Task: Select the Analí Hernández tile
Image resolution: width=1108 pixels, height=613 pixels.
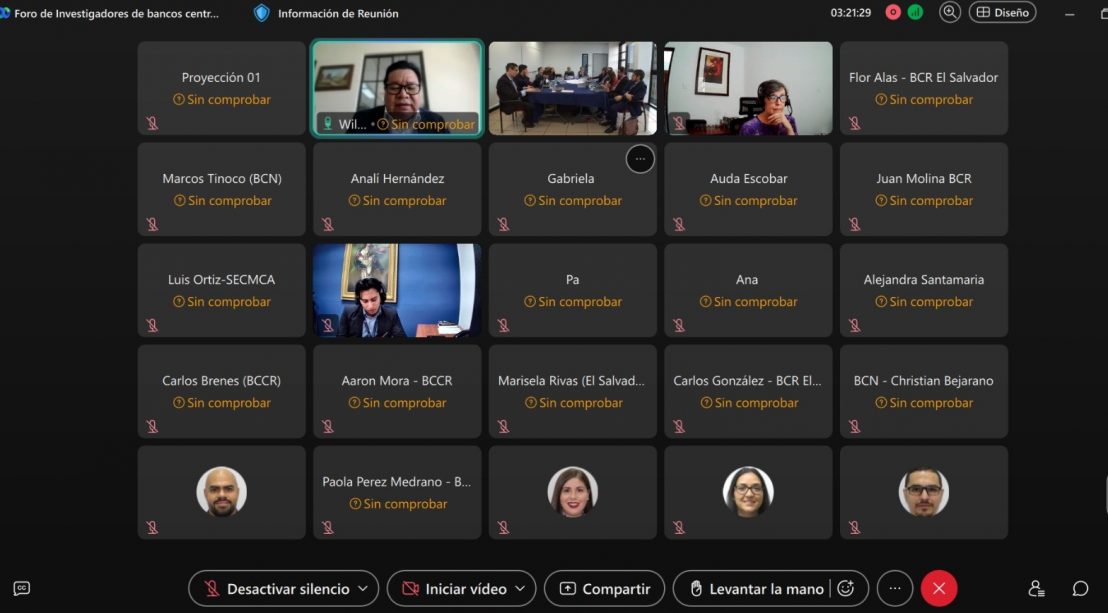Action: [397, 189]
